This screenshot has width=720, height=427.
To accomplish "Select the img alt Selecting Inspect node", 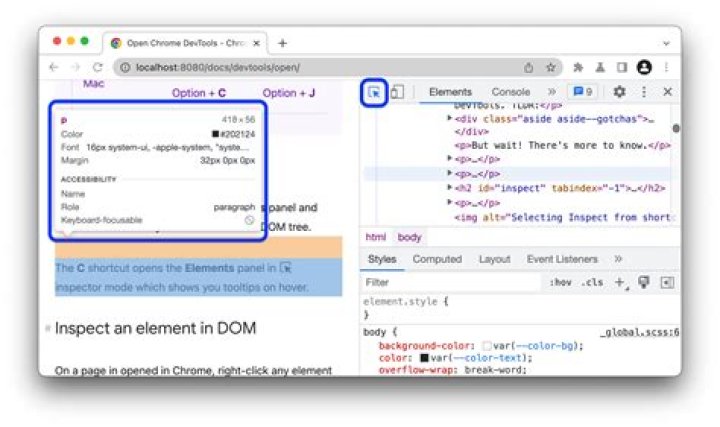I will click(565, 217).
